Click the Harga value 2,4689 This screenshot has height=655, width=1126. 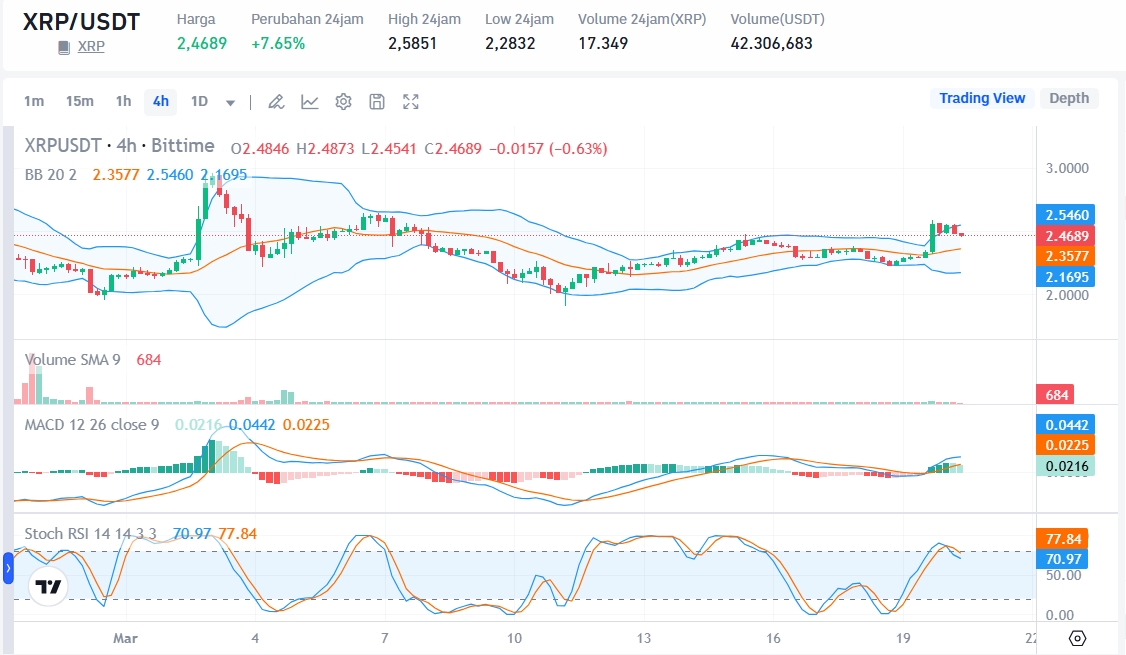[202, 43]
